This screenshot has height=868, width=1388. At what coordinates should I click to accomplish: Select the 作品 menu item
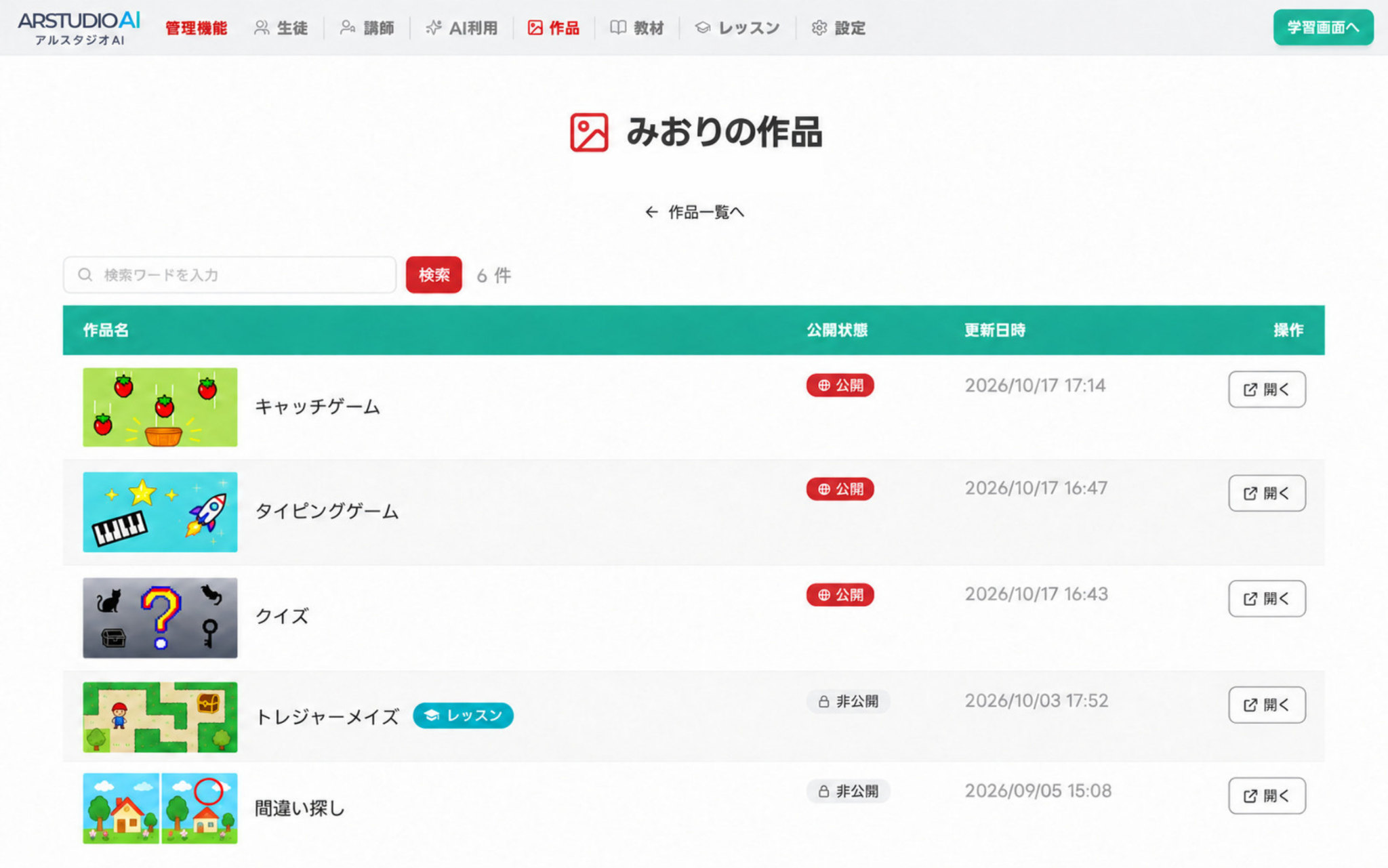tap(553, 28)
